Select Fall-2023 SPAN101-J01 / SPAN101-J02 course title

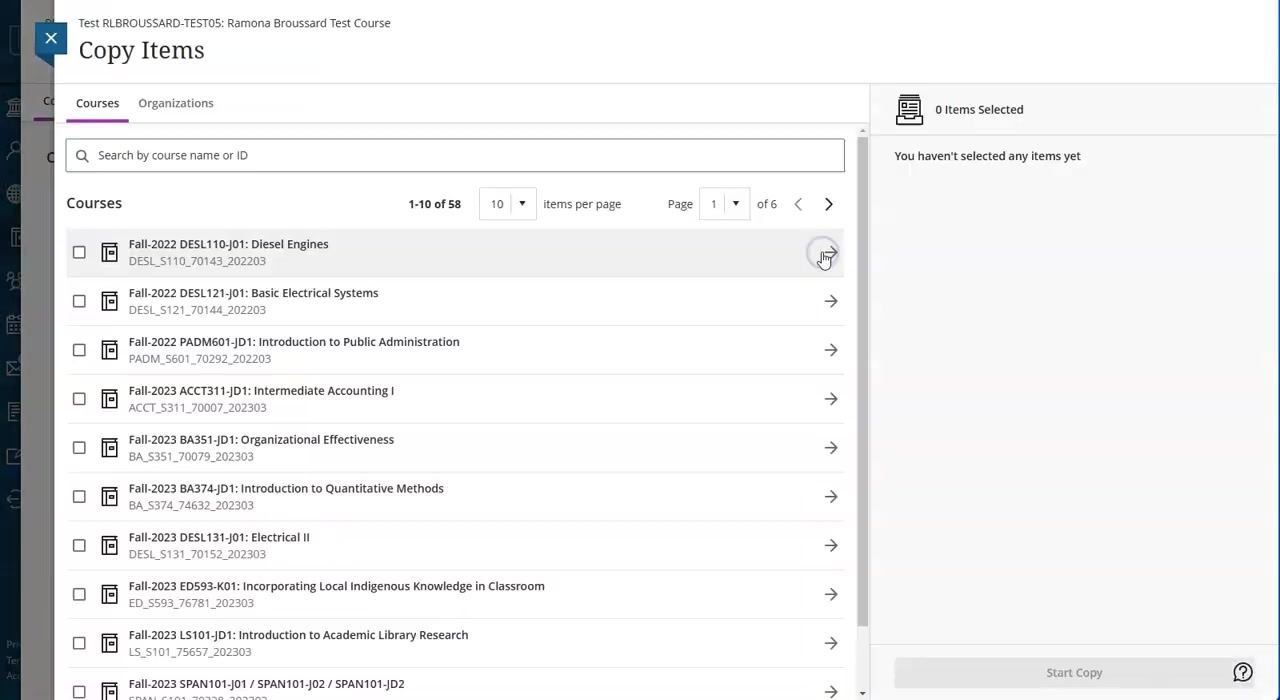[x=266, y=684]
